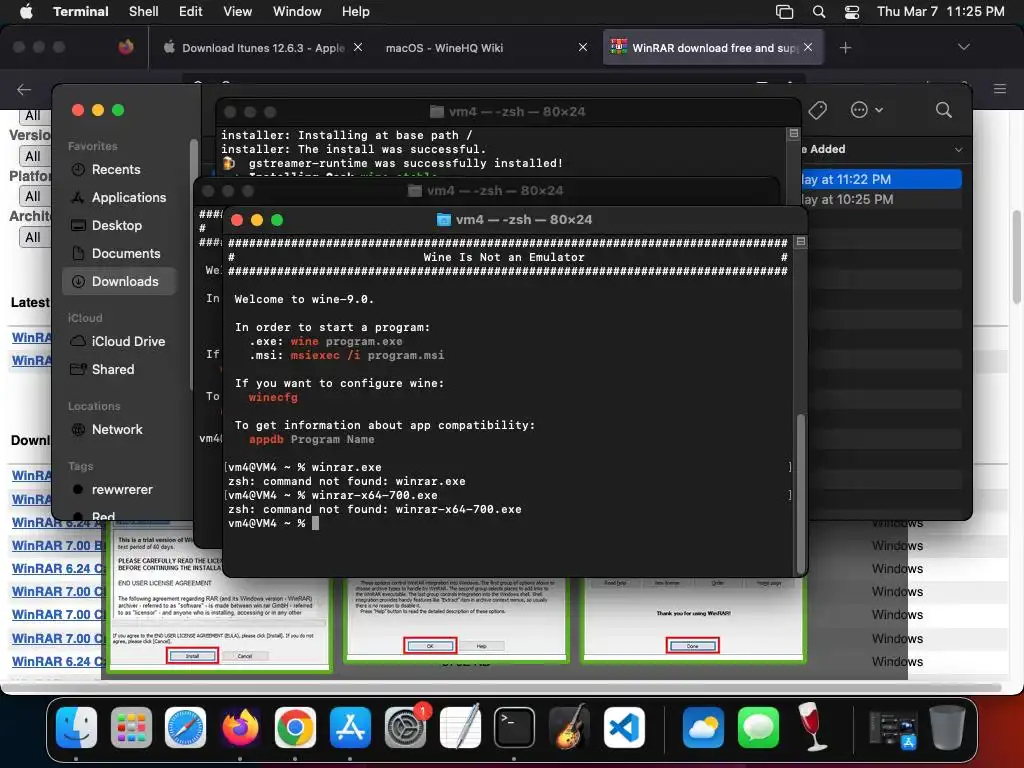Viewport: 1024px width, 768px height.
Task: Open Control Center in menu bar
Action: (x=852, y=11)
